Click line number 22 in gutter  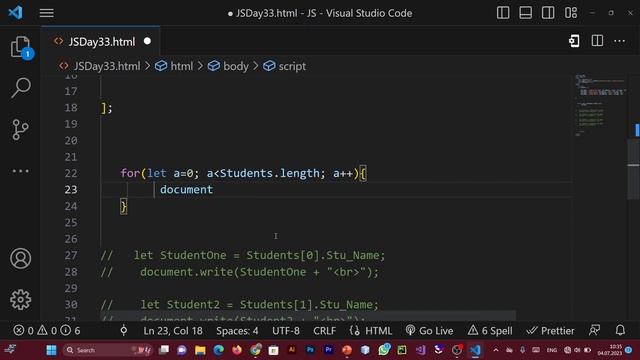pos(71,173)
